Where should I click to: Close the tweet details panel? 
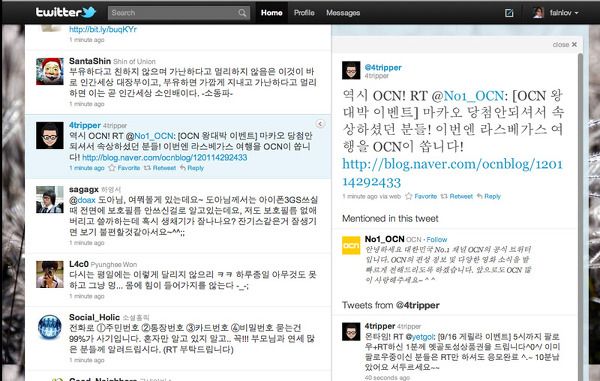point(565,44)
